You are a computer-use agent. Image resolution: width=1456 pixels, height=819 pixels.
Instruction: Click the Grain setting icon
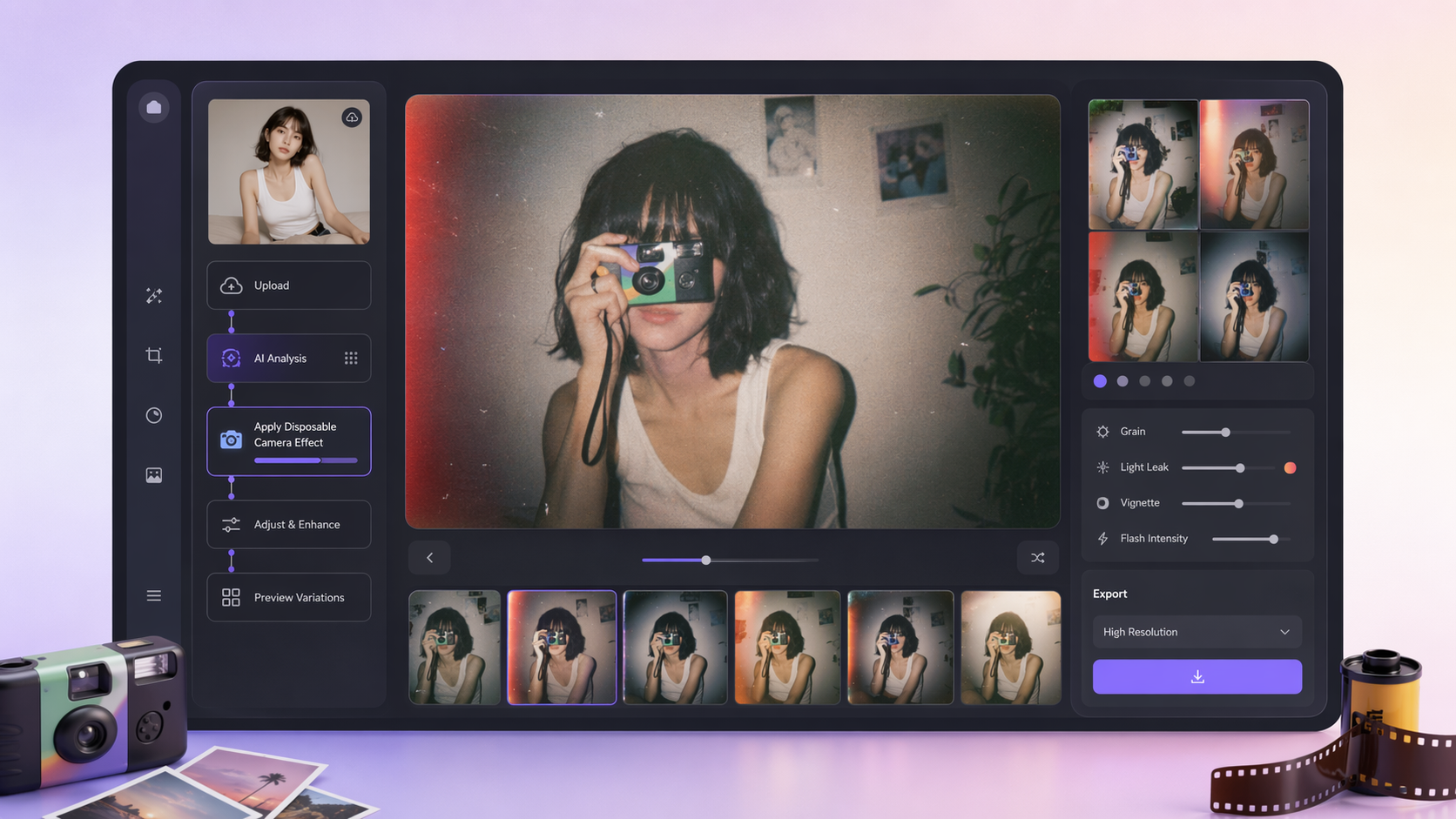(x=1103, y=432)
